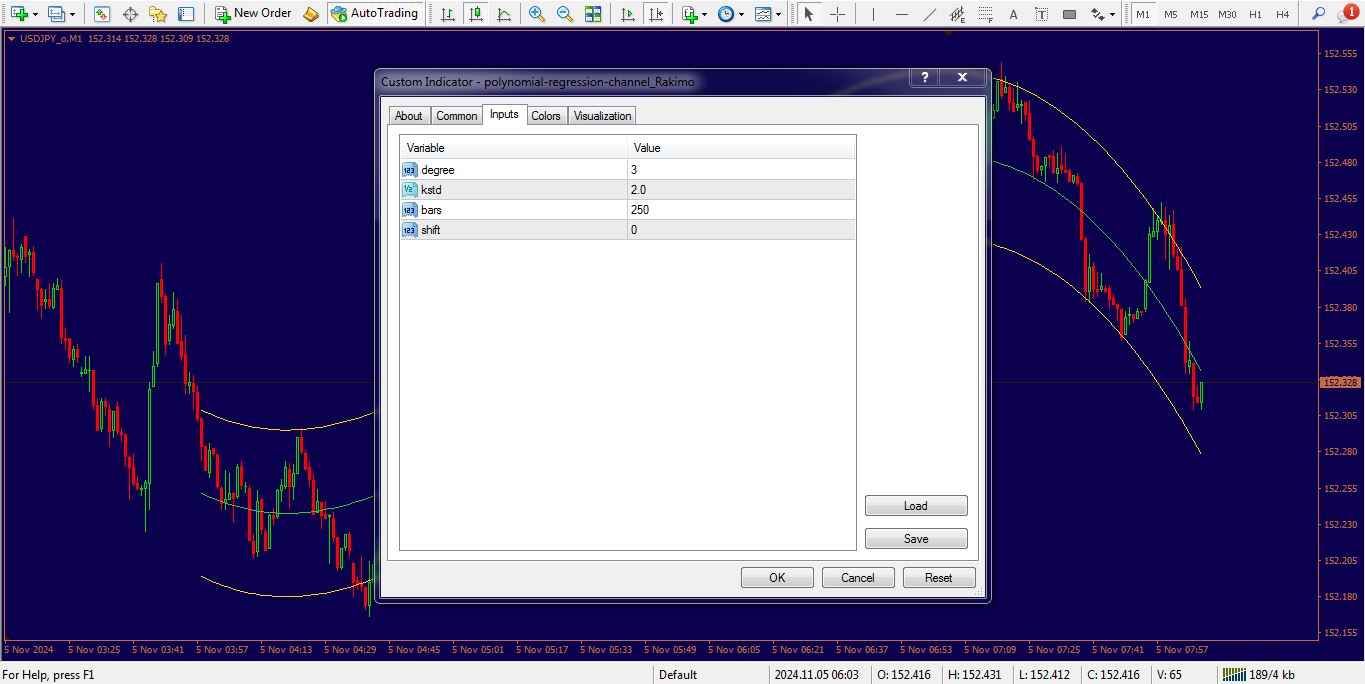Image resolution: width=1365 pixels, height=684 pixels.
Task: Switch chart to line chart mode
Action: point(503,14)
